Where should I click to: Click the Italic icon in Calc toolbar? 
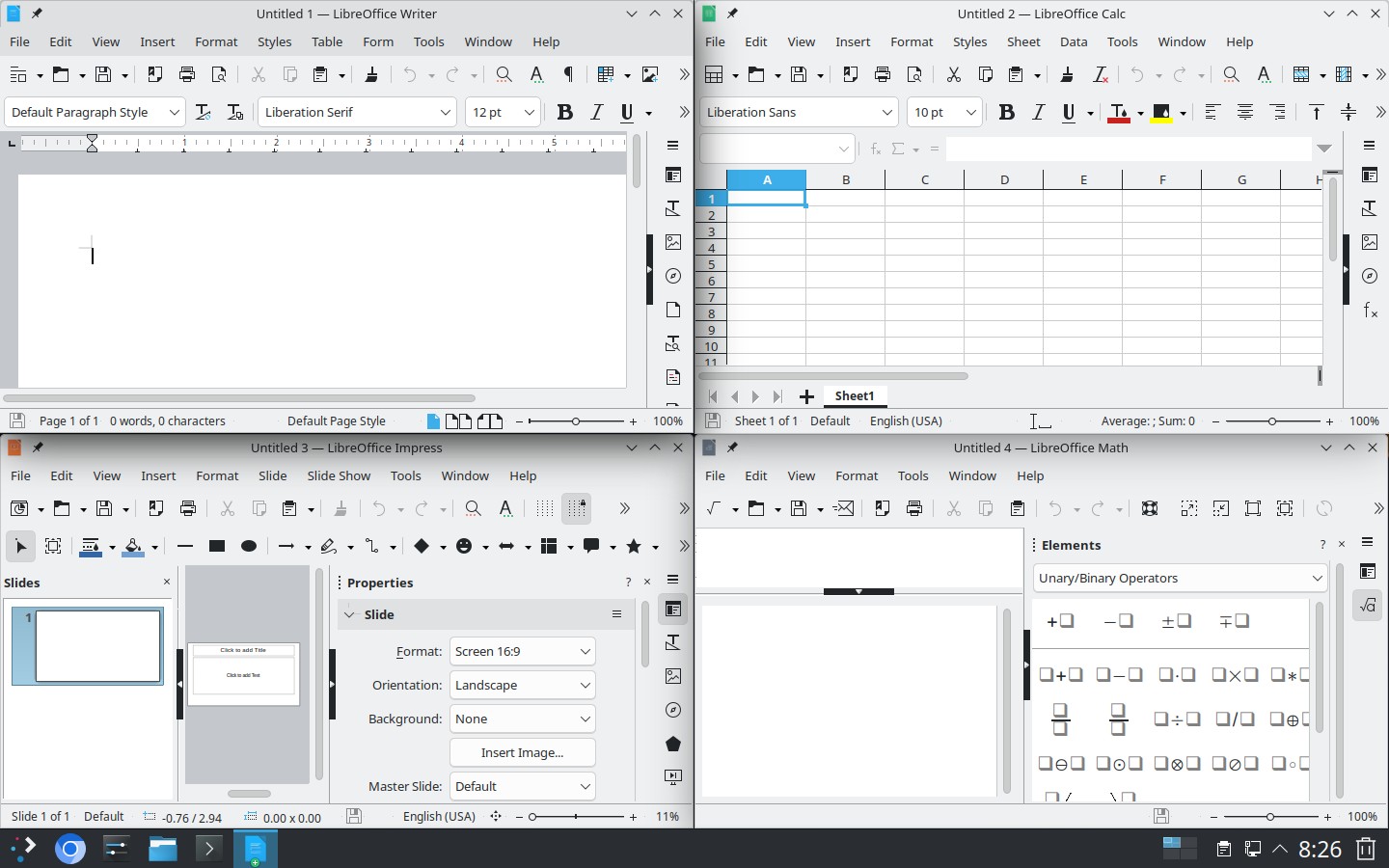pos(1038,113)
